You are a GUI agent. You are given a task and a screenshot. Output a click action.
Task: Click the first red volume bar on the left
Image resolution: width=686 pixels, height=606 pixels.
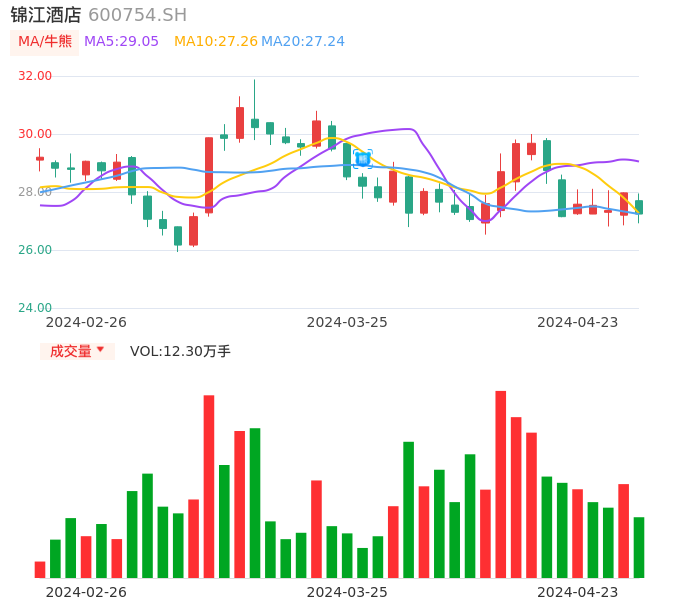pos(40,569)
